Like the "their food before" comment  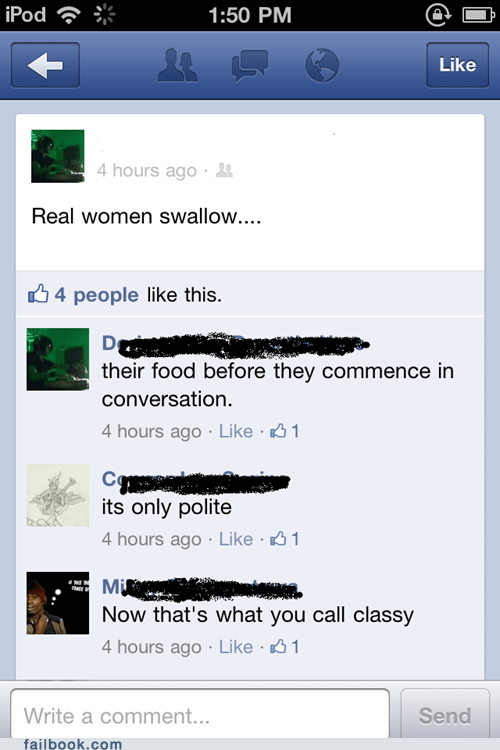(236, 431)
